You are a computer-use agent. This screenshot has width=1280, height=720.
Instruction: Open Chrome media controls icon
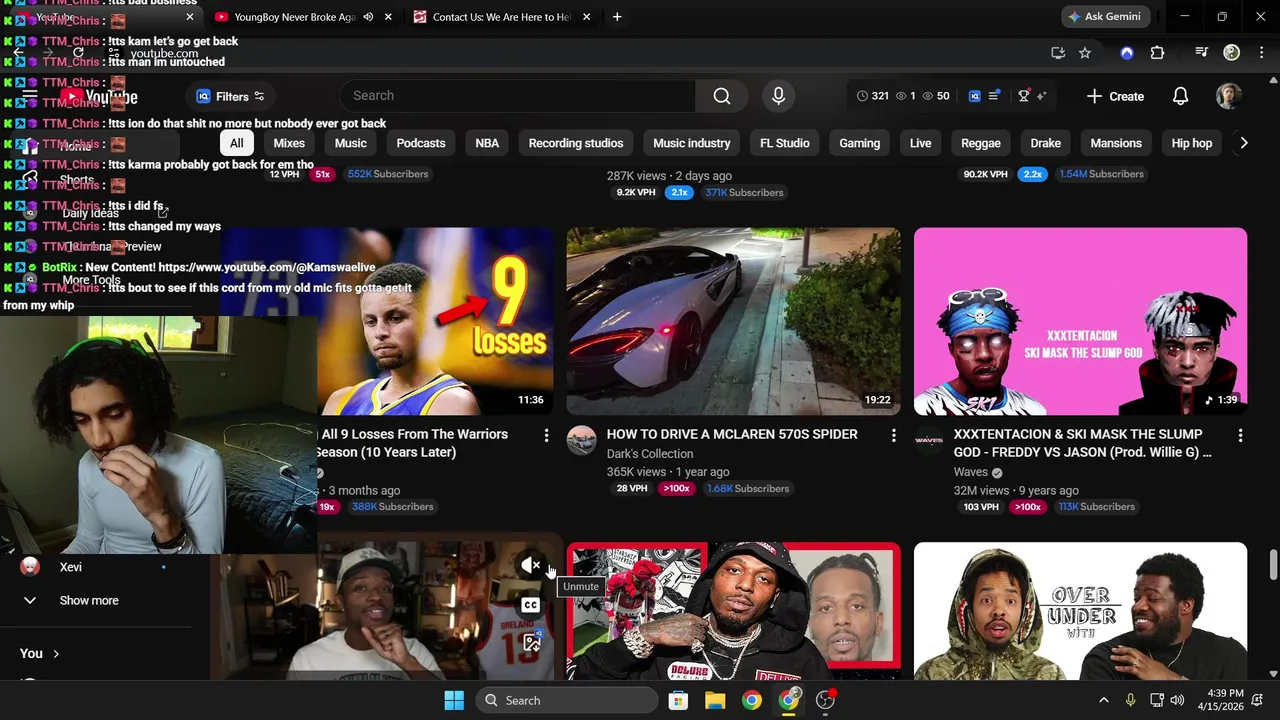tap(1202, 53)
